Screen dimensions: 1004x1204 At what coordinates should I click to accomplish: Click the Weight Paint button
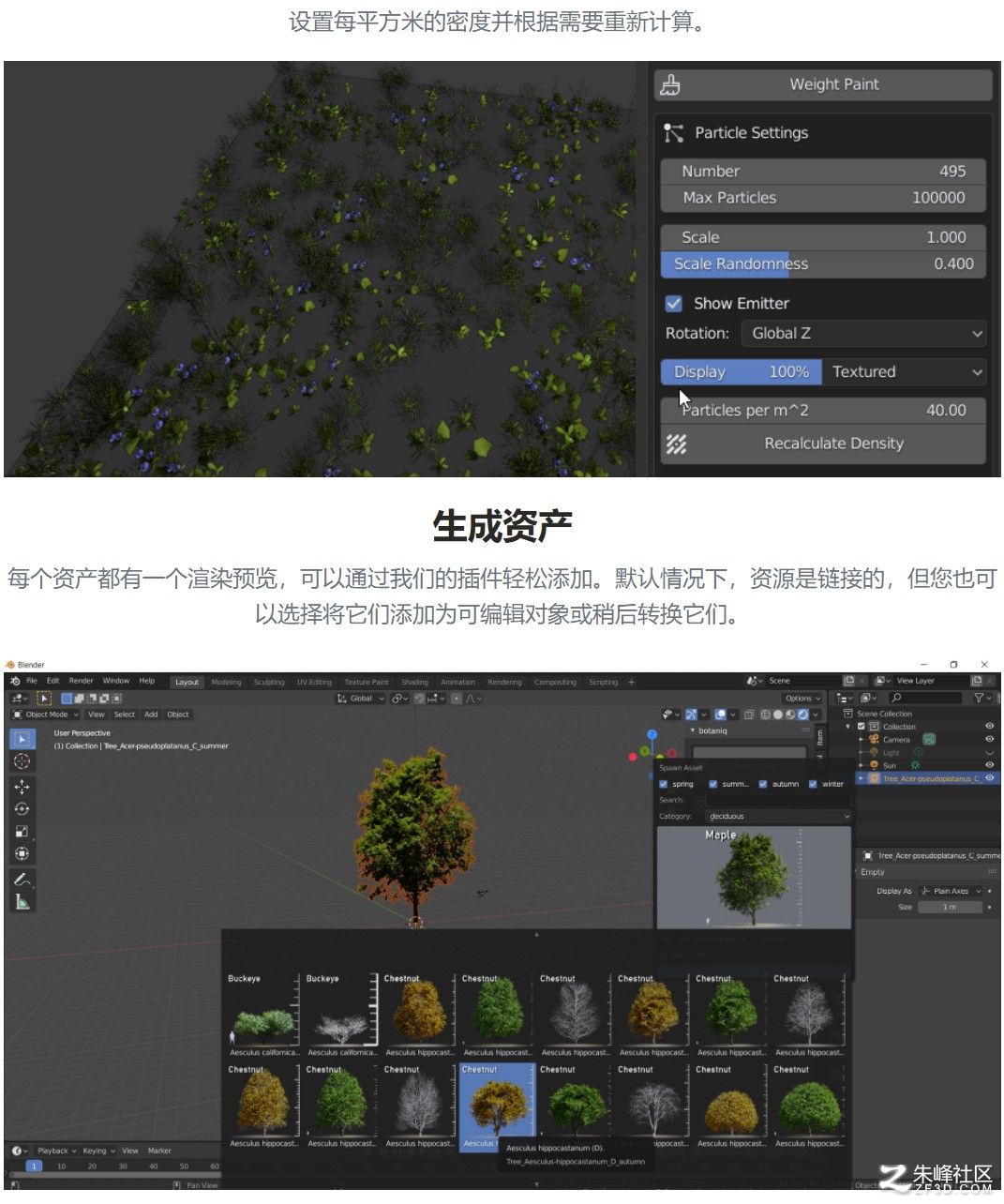pos(823,84)
